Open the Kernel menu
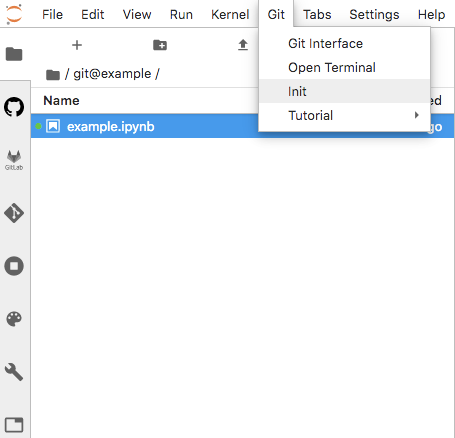455x438 pixels. pos(230,14)
